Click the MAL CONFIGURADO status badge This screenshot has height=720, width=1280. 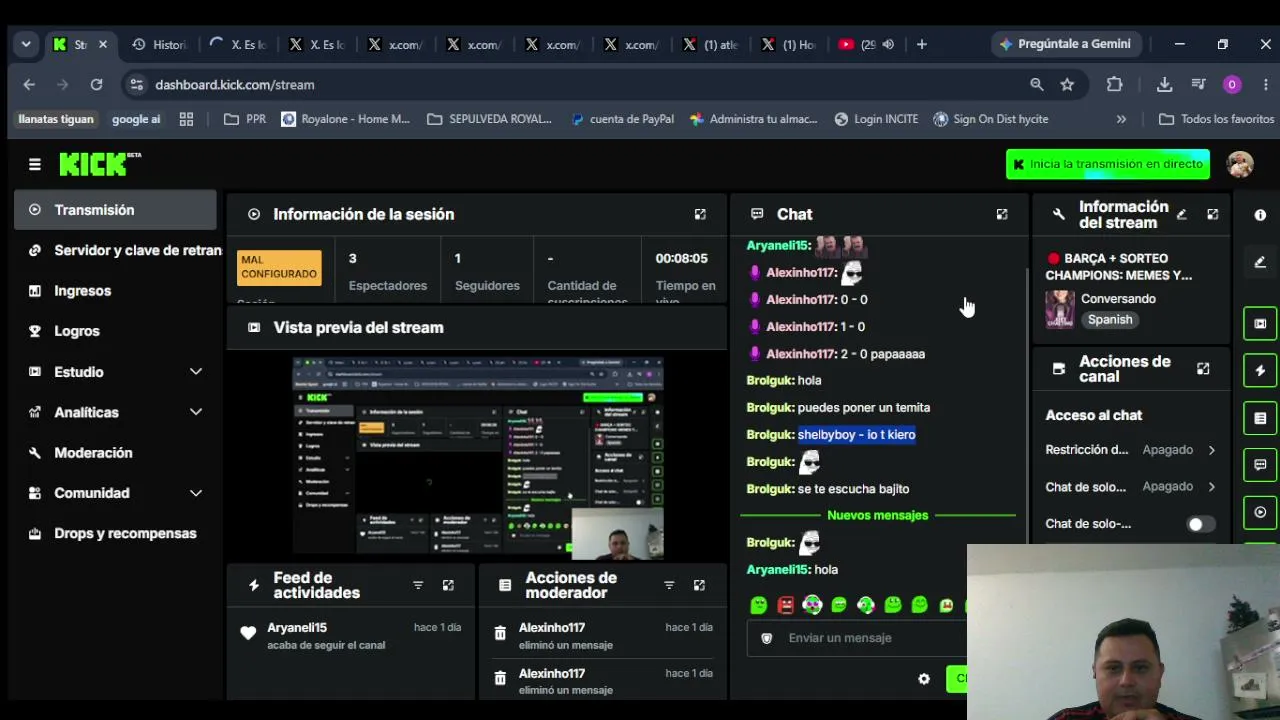279,267
